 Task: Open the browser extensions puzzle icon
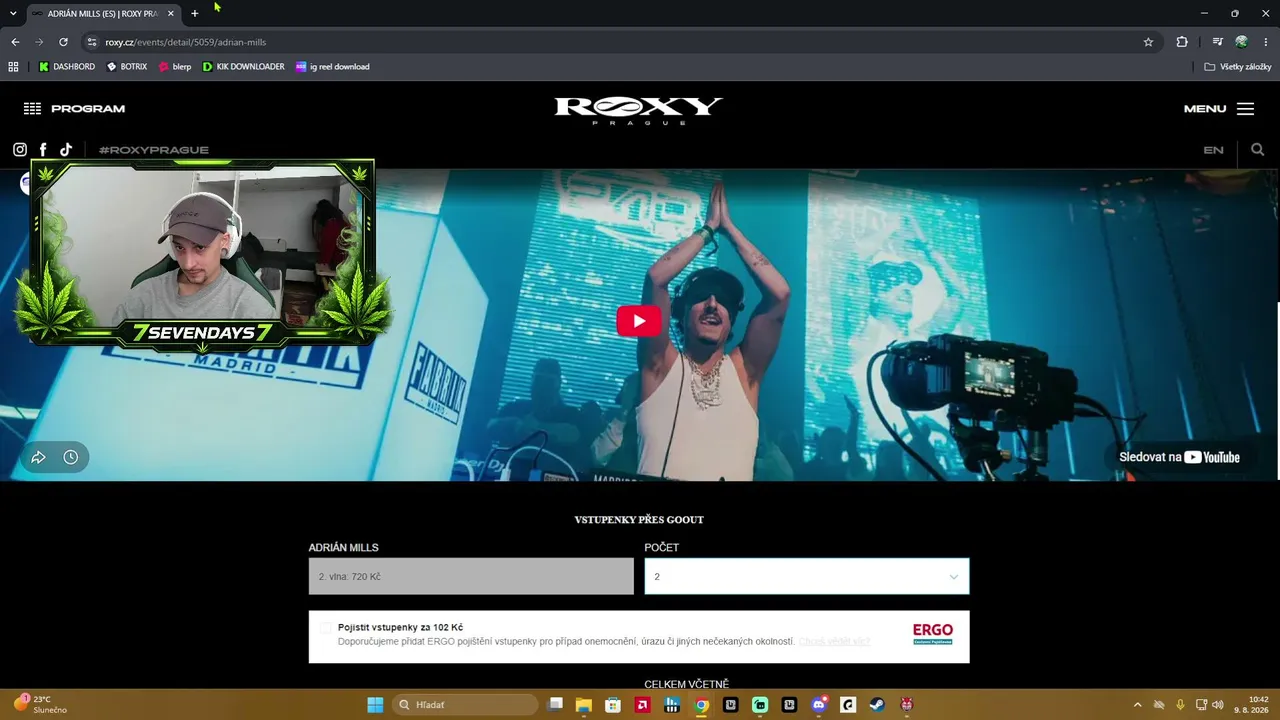click(1182, 42)
